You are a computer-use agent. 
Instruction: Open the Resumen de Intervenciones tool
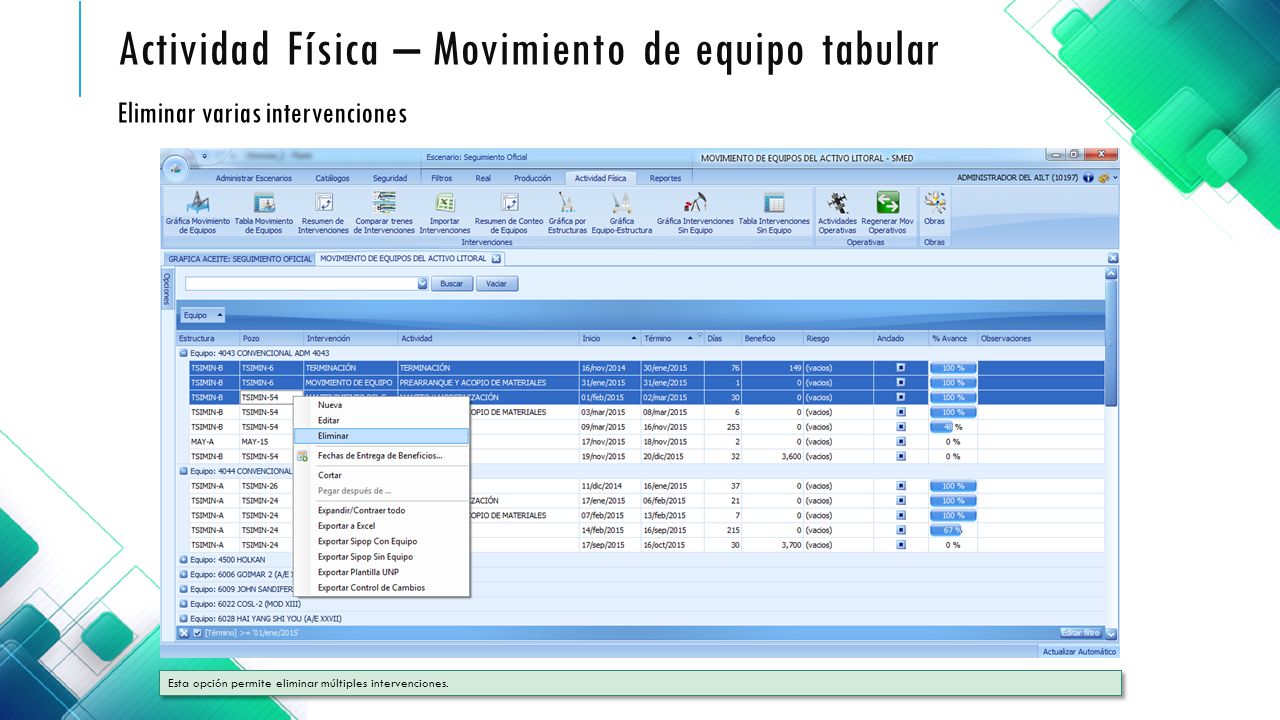coord(323,212)
